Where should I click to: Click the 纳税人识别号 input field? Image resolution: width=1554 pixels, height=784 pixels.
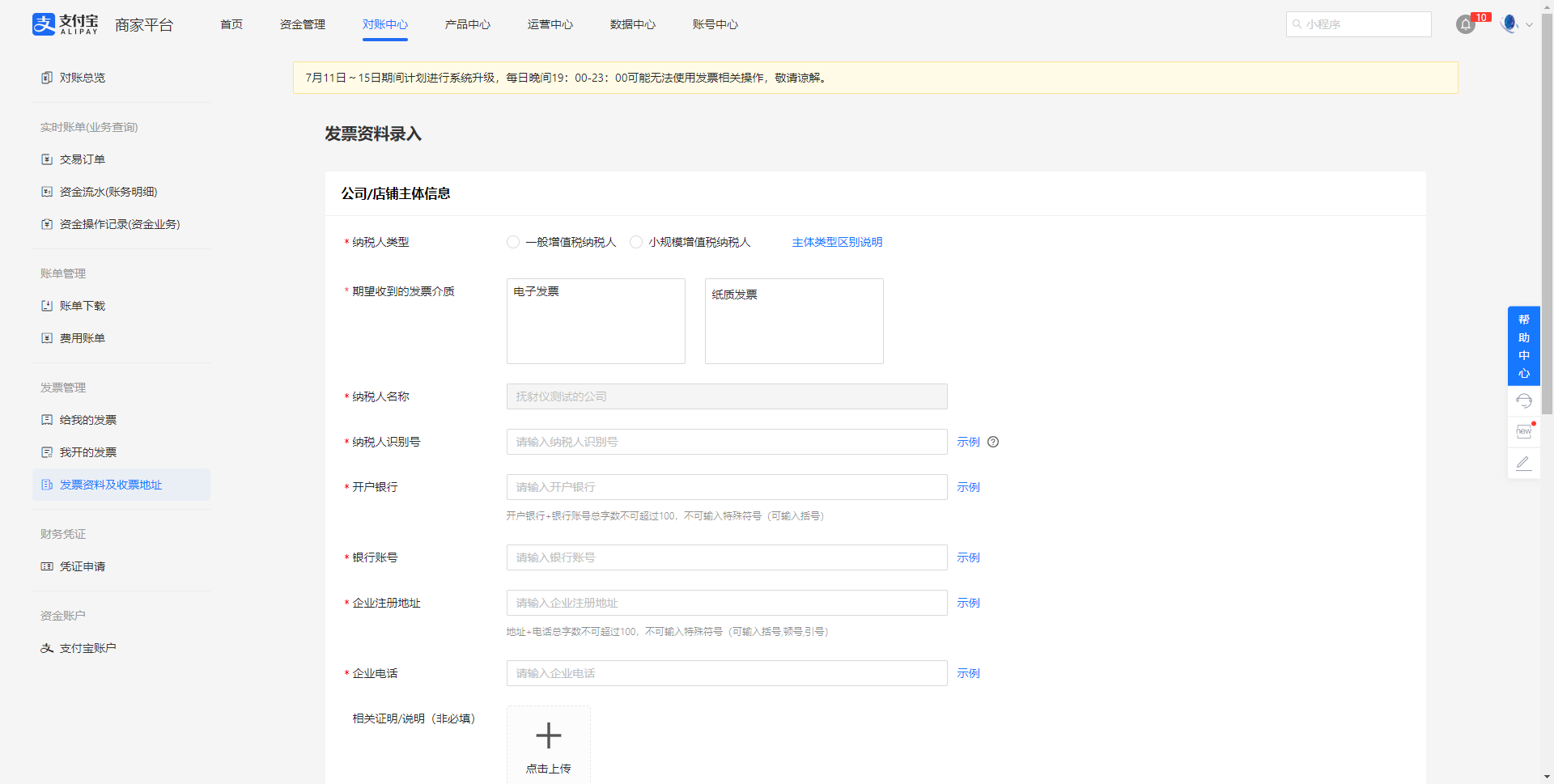pos(726,442)
